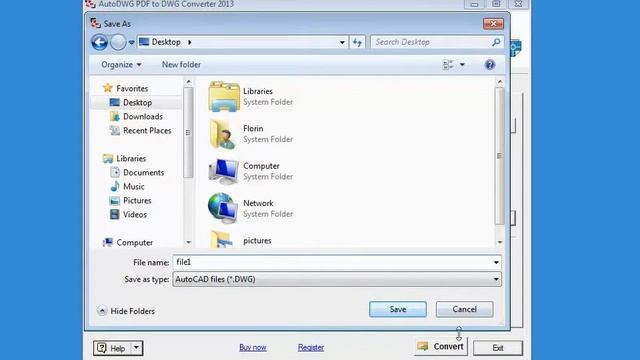This screenshot has height=360, width=640.
Task: Select the Florin label in the file list
Action: (253, 129)
